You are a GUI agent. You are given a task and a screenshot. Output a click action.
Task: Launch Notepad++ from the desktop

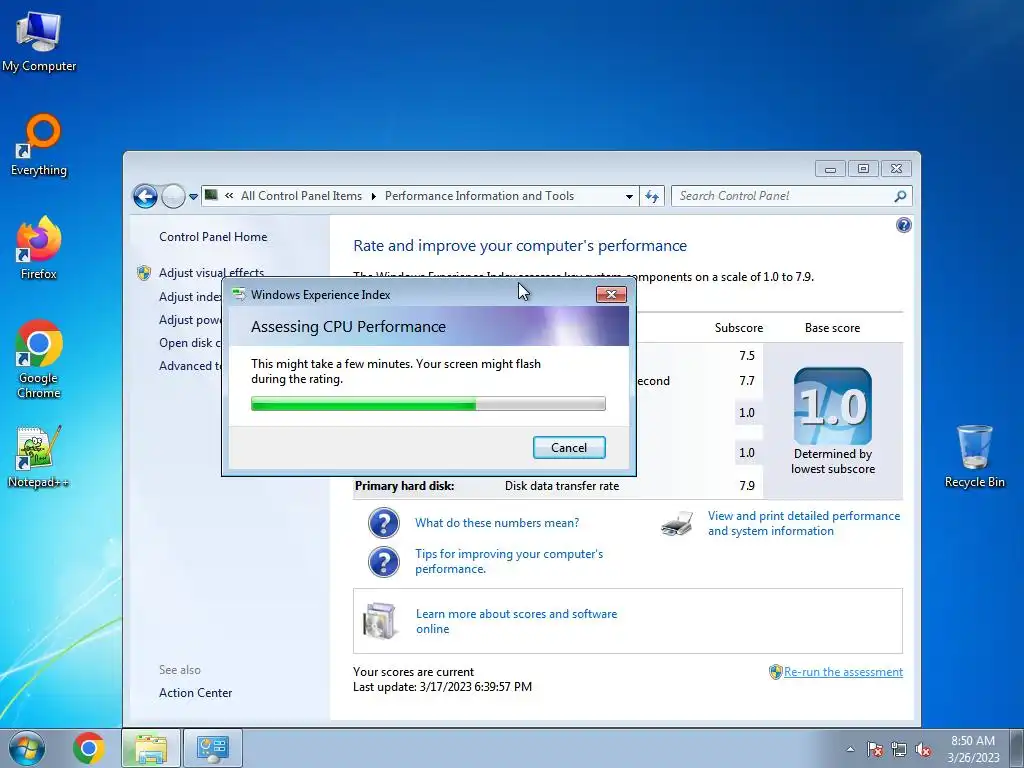39,457
